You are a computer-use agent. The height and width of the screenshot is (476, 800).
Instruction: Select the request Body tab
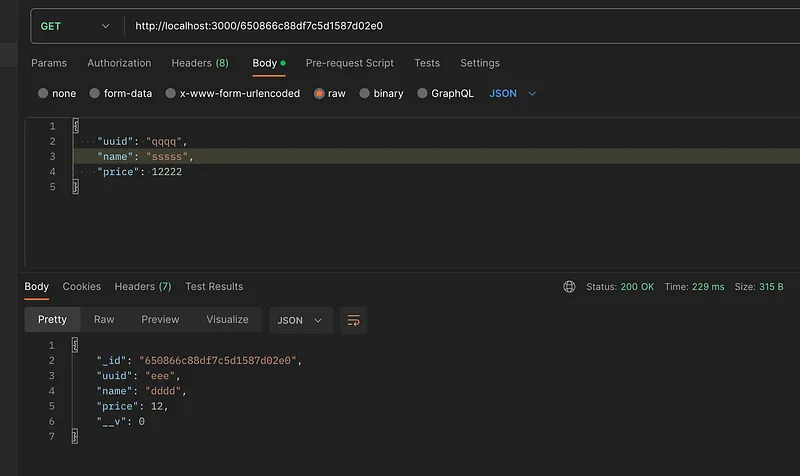coord(269,63)
